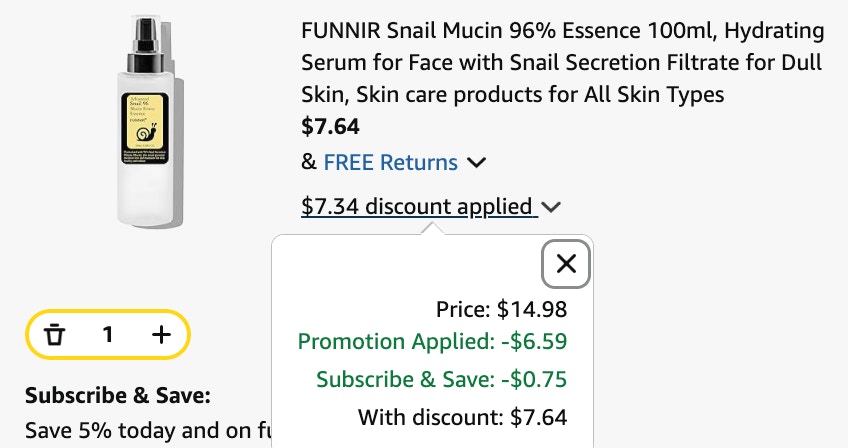Click the Subscribe & Save -$0.75 line

point(441,379)
